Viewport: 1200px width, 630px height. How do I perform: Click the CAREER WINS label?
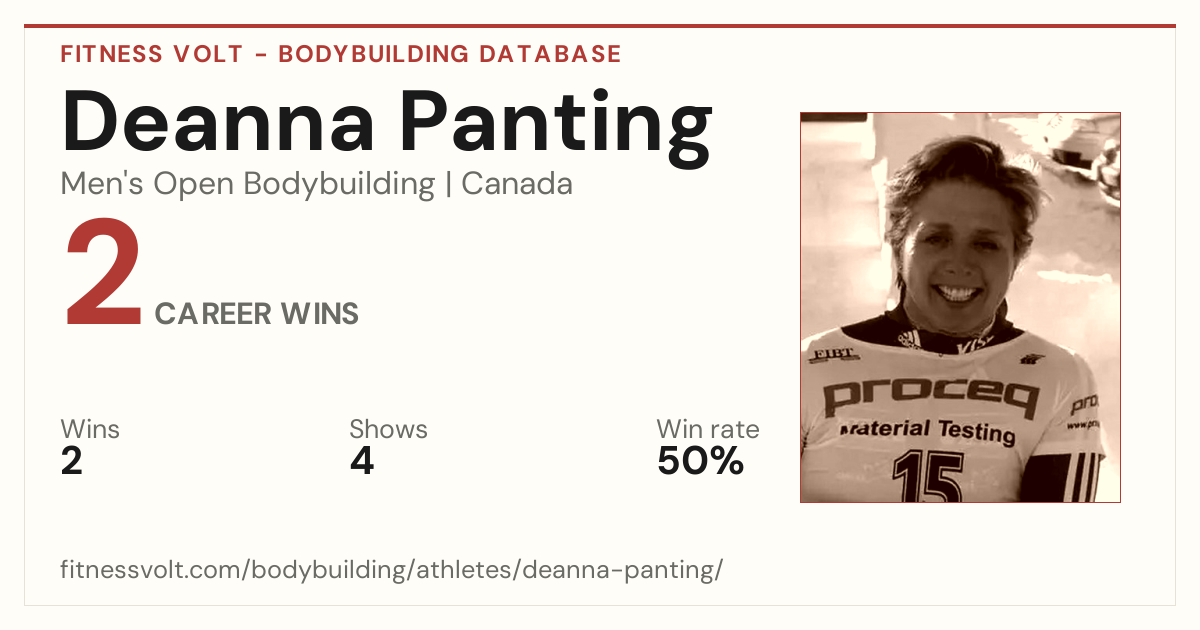pyautogui.click(x=257, y=314)
